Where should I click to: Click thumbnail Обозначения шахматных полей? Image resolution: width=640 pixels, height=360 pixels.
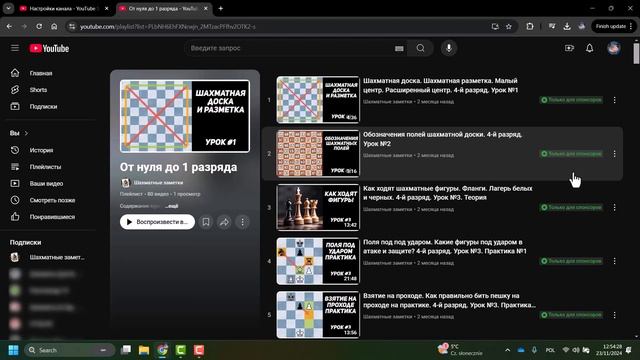tap(318, 154)
